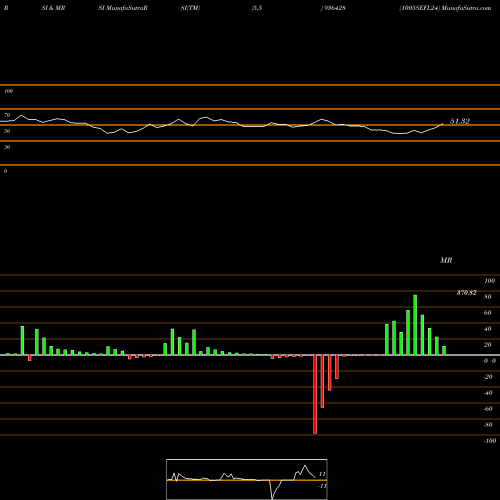Screen dimensions: 500x500
Task: Click the -40 axis label in MR panel
Action: [x=488, y=393]
